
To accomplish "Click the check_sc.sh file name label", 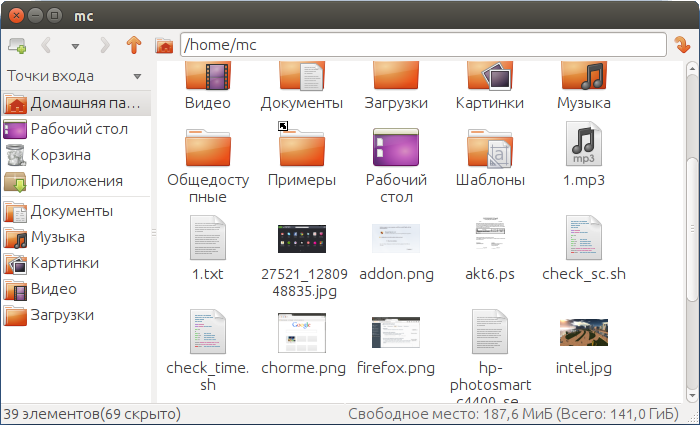I will click(x=584, y=274).
